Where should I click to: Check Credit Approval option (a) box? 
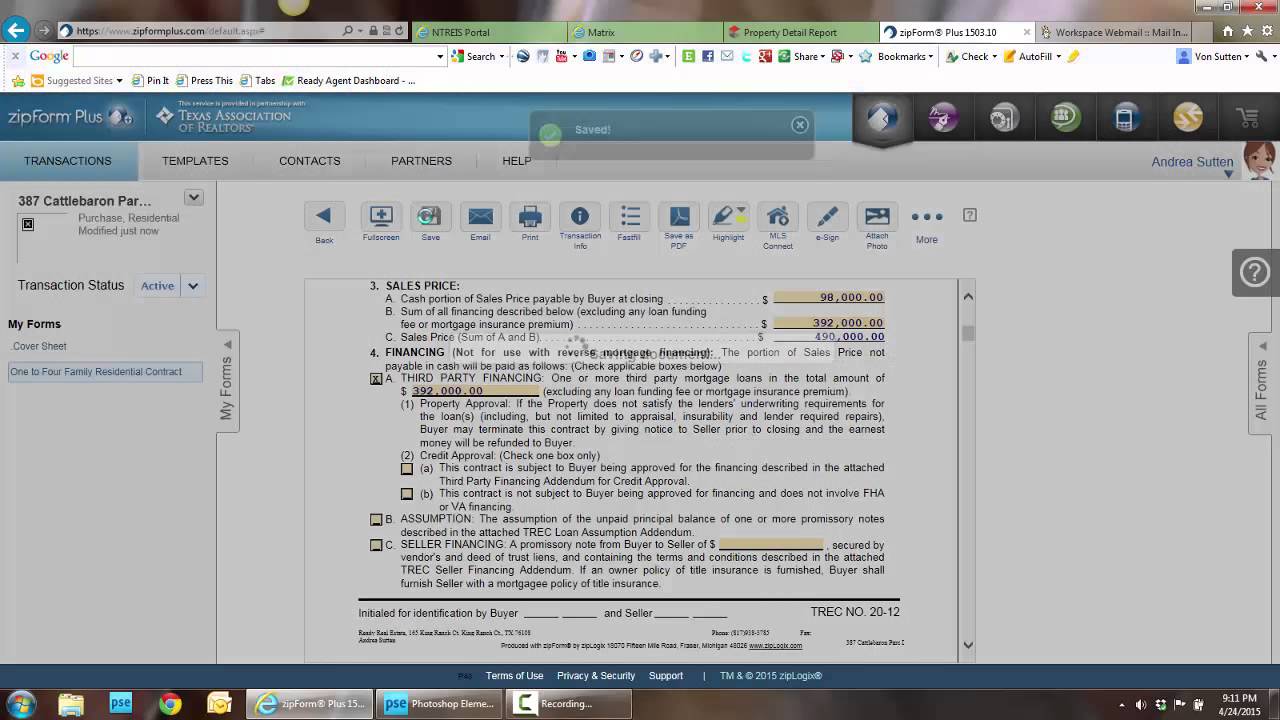pos(407,468)
